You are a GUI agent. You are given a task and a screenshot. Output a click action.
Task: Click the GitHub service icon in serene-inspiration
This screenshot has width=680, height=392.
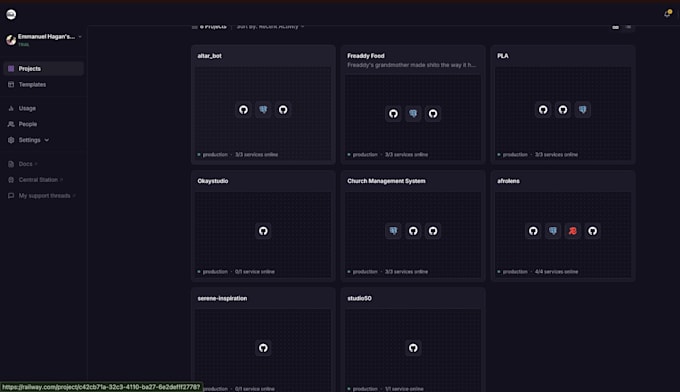pyautogui.click(x=263, y=348)
